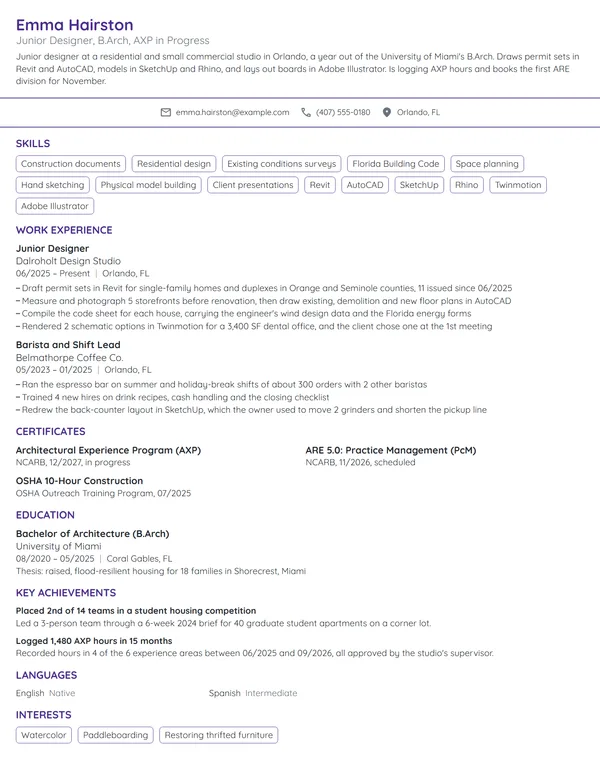Select the 05/2023 – 01/2025 date range
This screenshot has height=776, width=600.
coord(54,370)
